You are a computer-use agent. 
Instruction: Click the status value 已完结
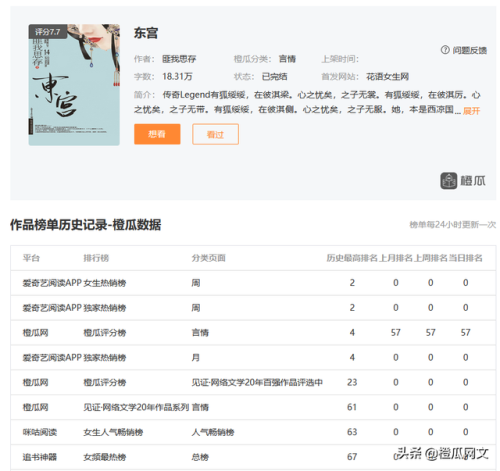click(x=274, y=77)
